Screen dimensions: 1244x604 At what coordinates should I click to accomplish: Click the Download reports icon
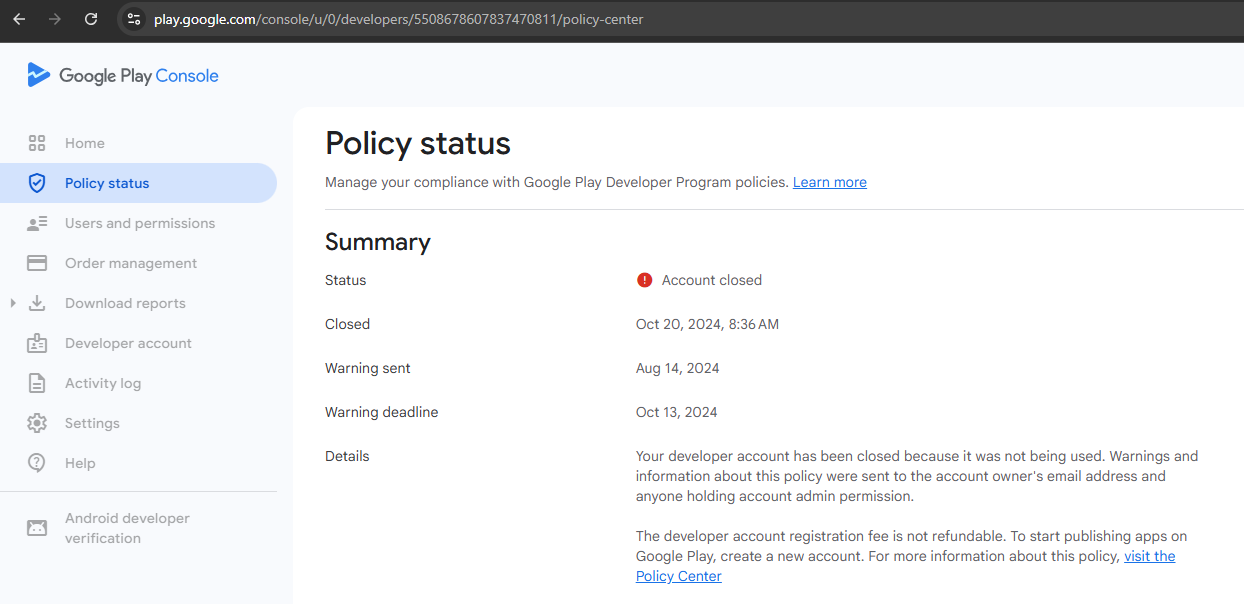coord(37,303)
